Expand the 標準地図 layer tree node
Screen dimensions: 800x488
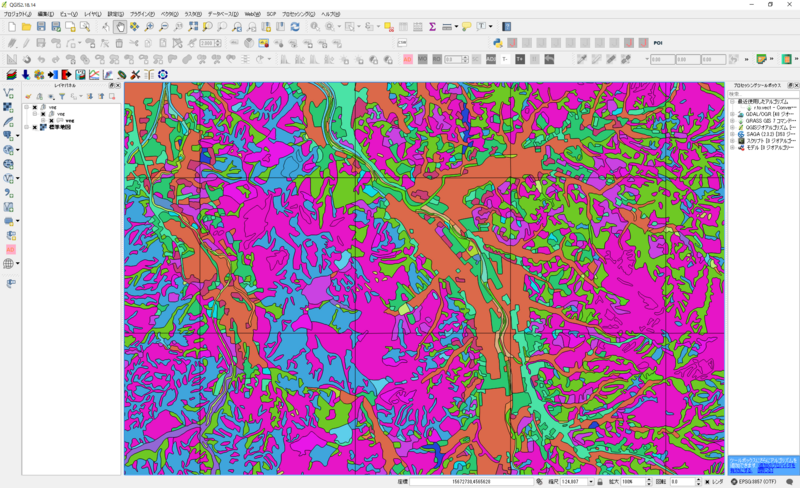coord(27,127)
